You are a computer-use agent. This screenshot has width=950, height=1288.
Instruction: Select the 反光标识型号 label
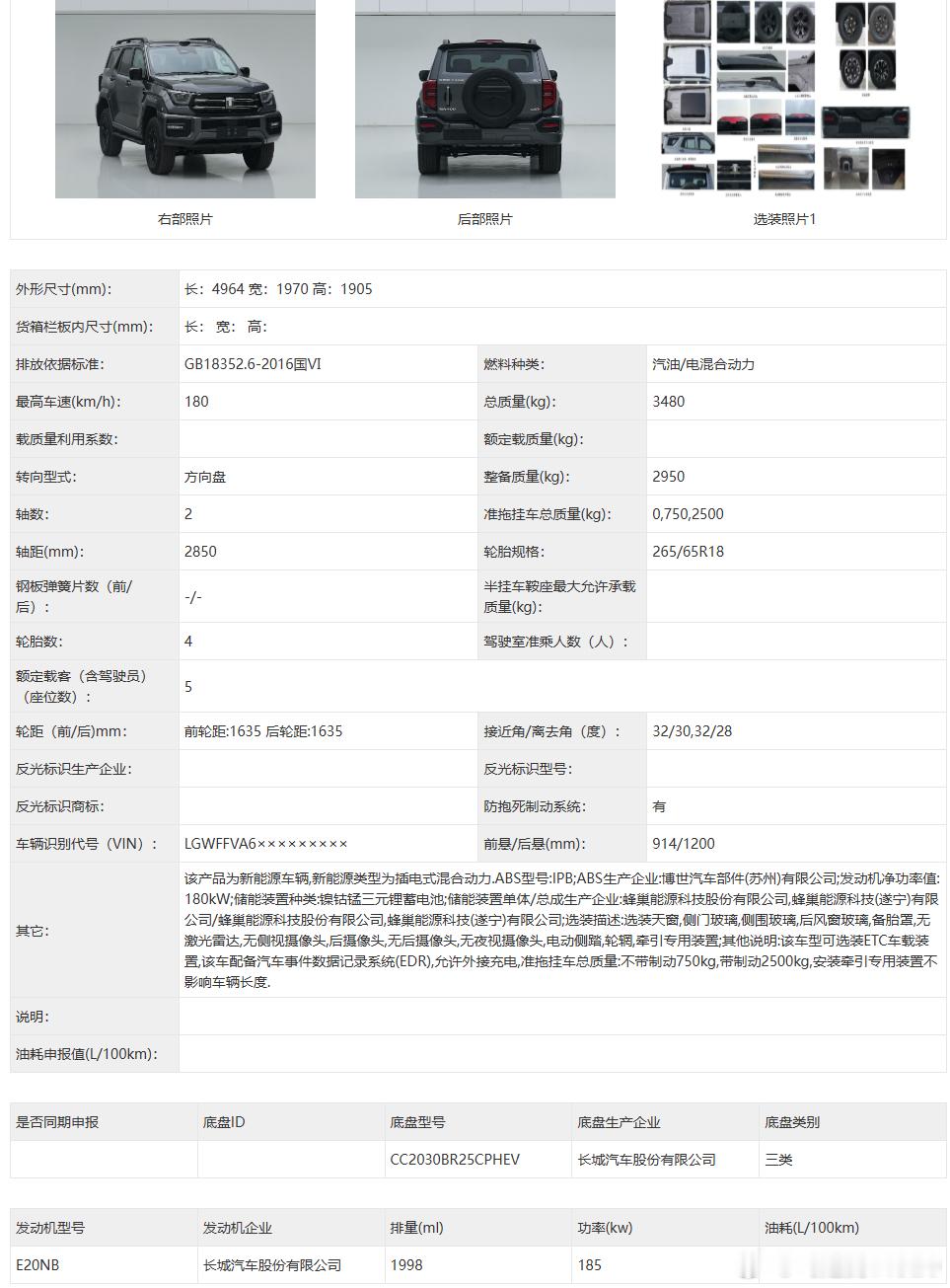tap(528, 769)
